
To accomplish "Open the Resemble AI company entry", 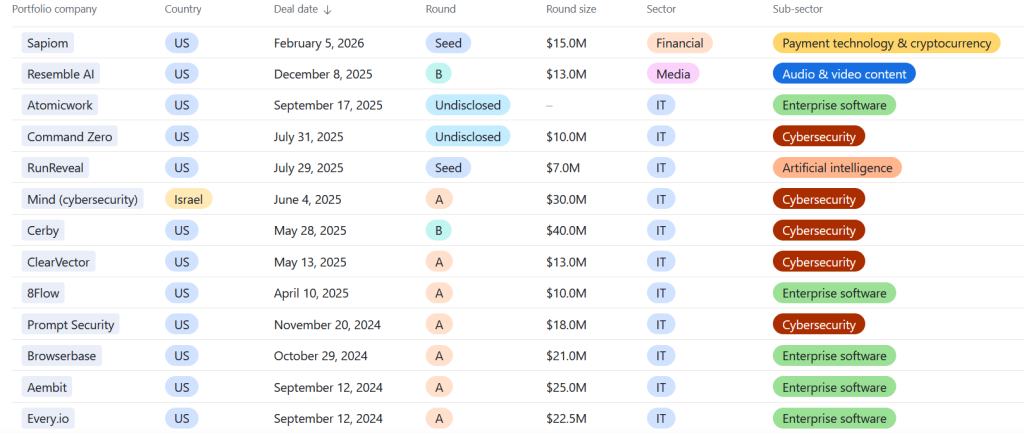I will click(65, 74).
